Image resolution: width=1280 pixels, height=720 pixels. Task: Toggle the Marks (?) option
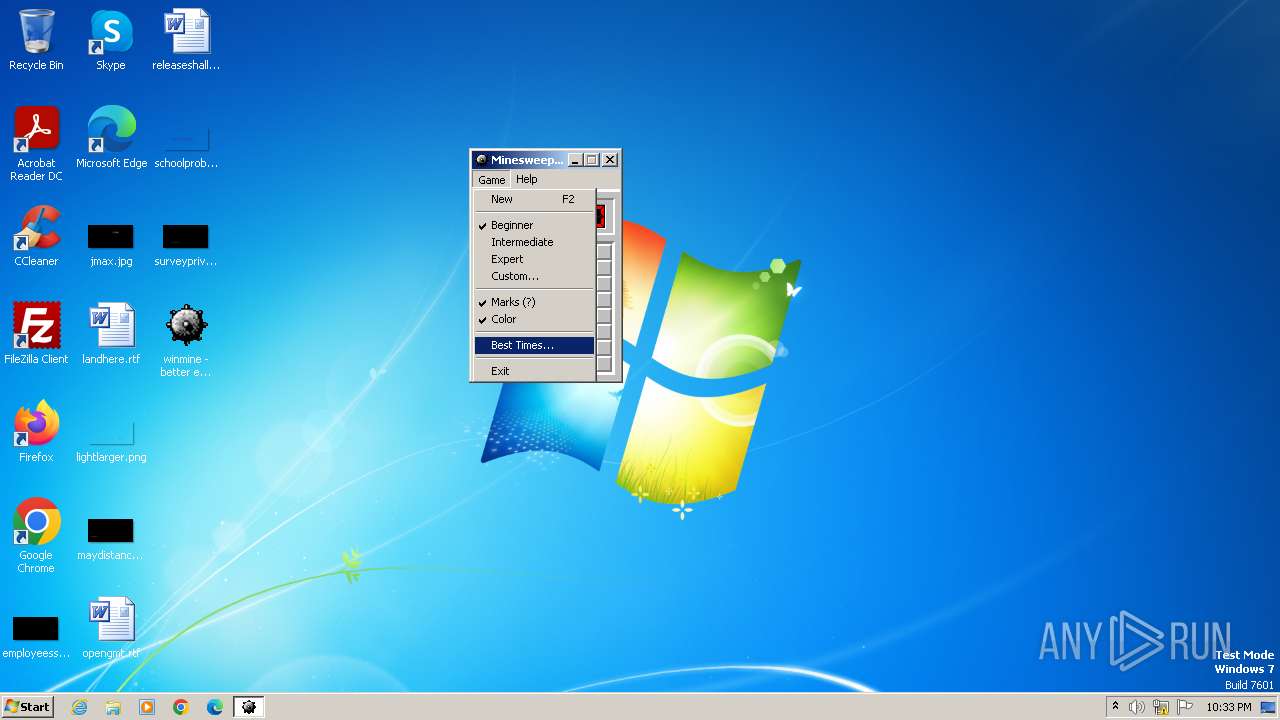(534, 302)
